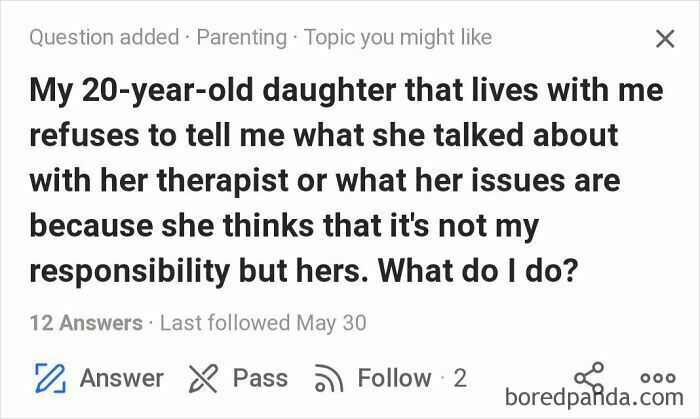The height and width of the screenshot is (419, 700).
Task: Click the 'What do I do?' question ending
Action: [478, 270]
